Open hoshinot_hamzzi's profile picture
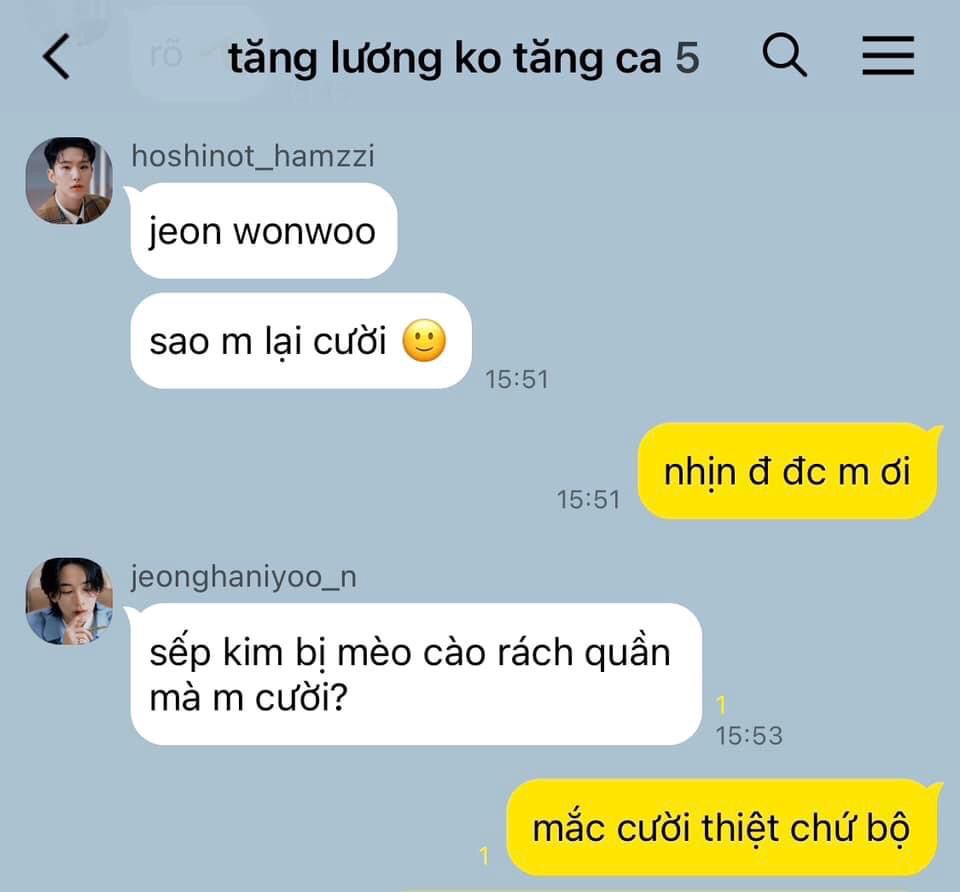This screenshot has width=960, height=892. [x=69, y=181]
